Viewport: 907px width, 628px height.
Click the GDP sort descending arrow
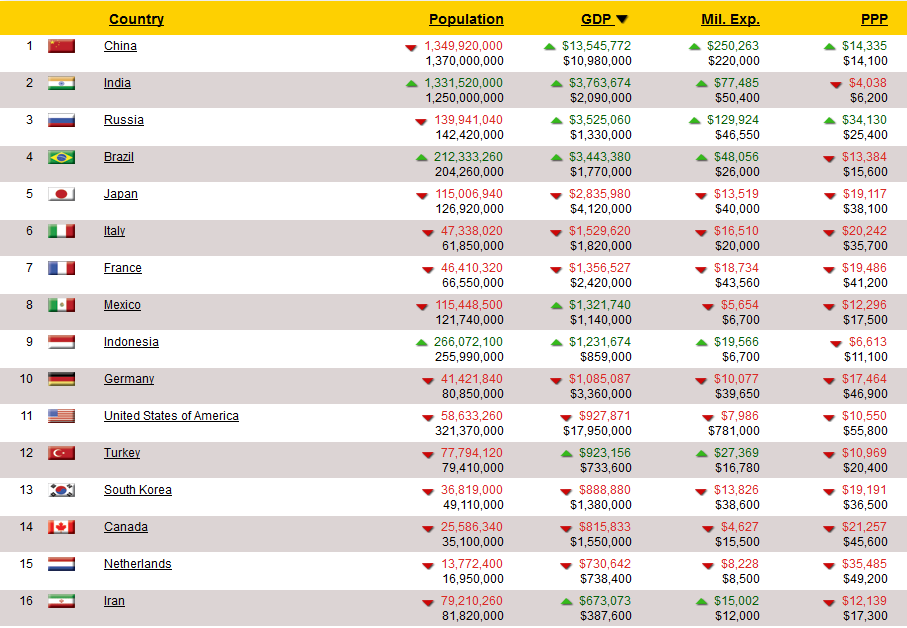pyautogui.click(x=622, y=19)
